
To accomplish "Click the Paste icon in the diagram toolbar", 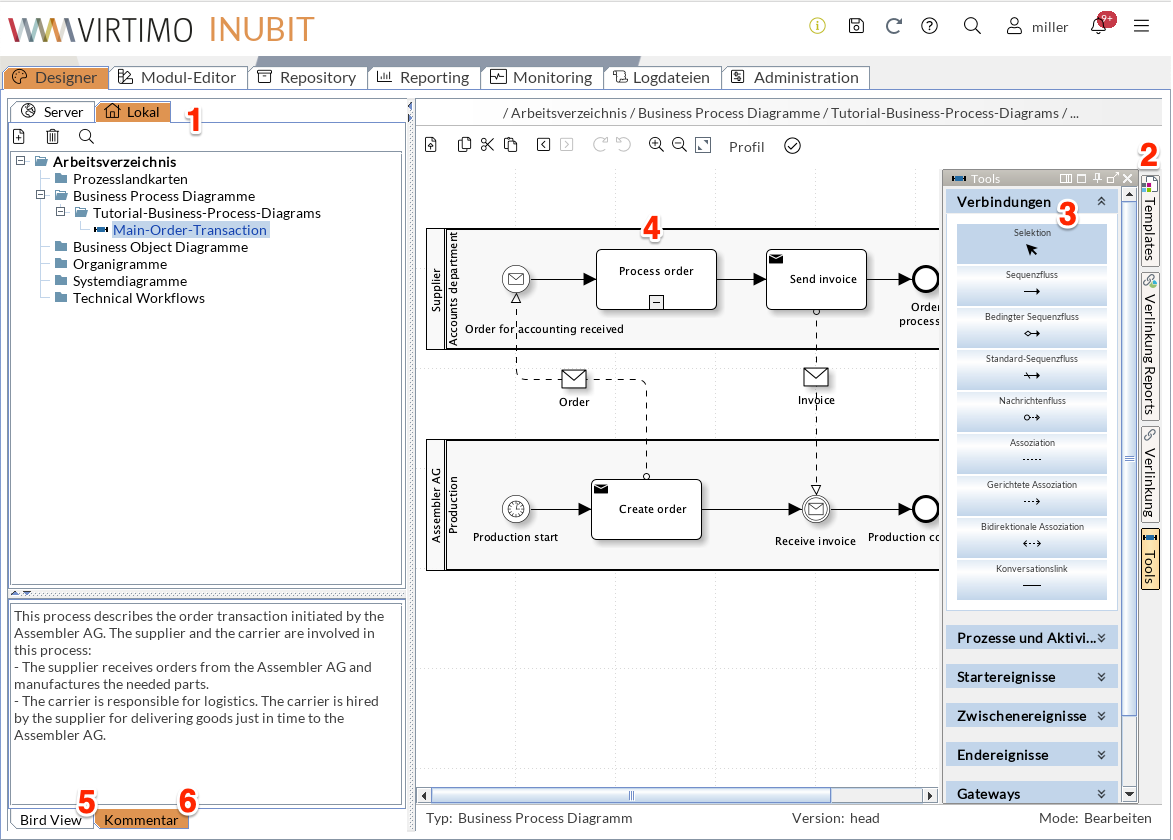I will pos(510,144).
